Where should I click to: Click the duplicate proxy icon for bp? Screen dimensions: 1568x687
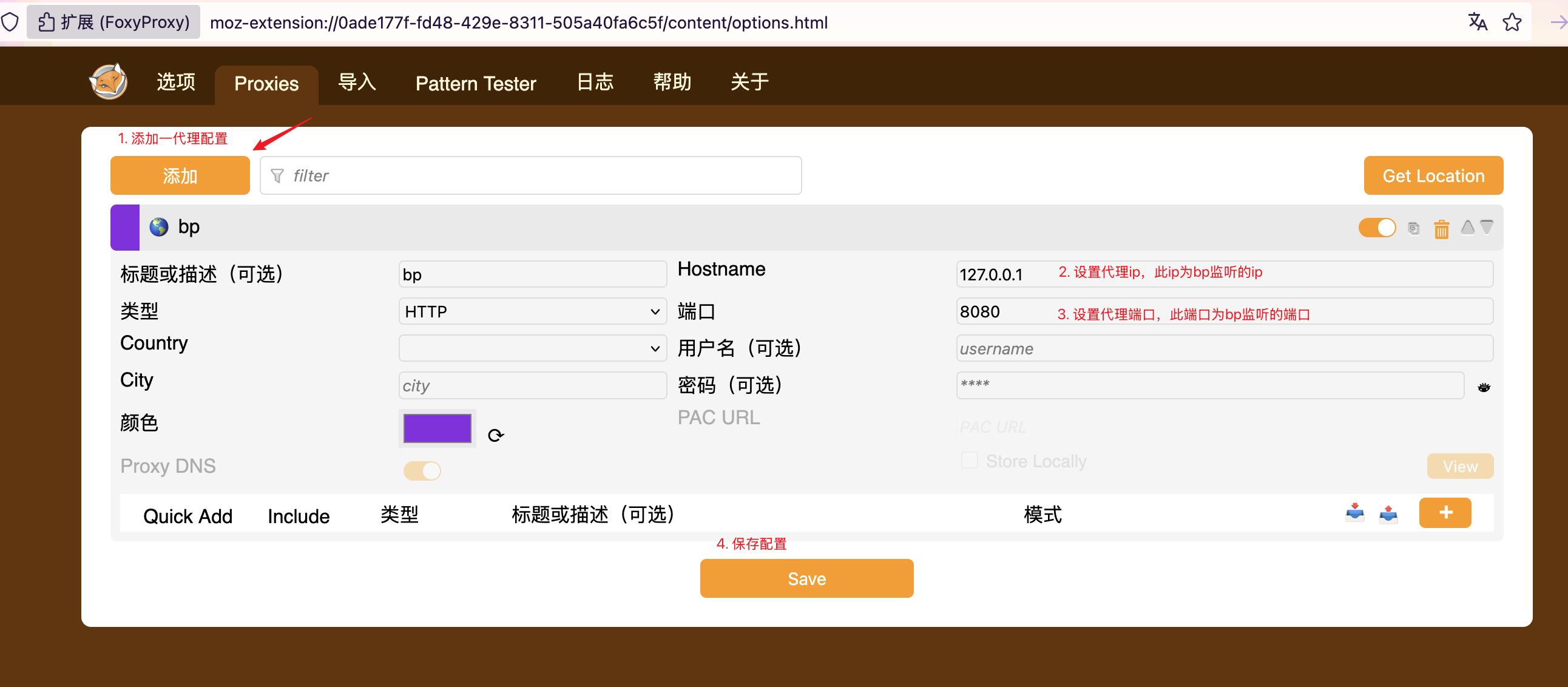(1413, 228)
